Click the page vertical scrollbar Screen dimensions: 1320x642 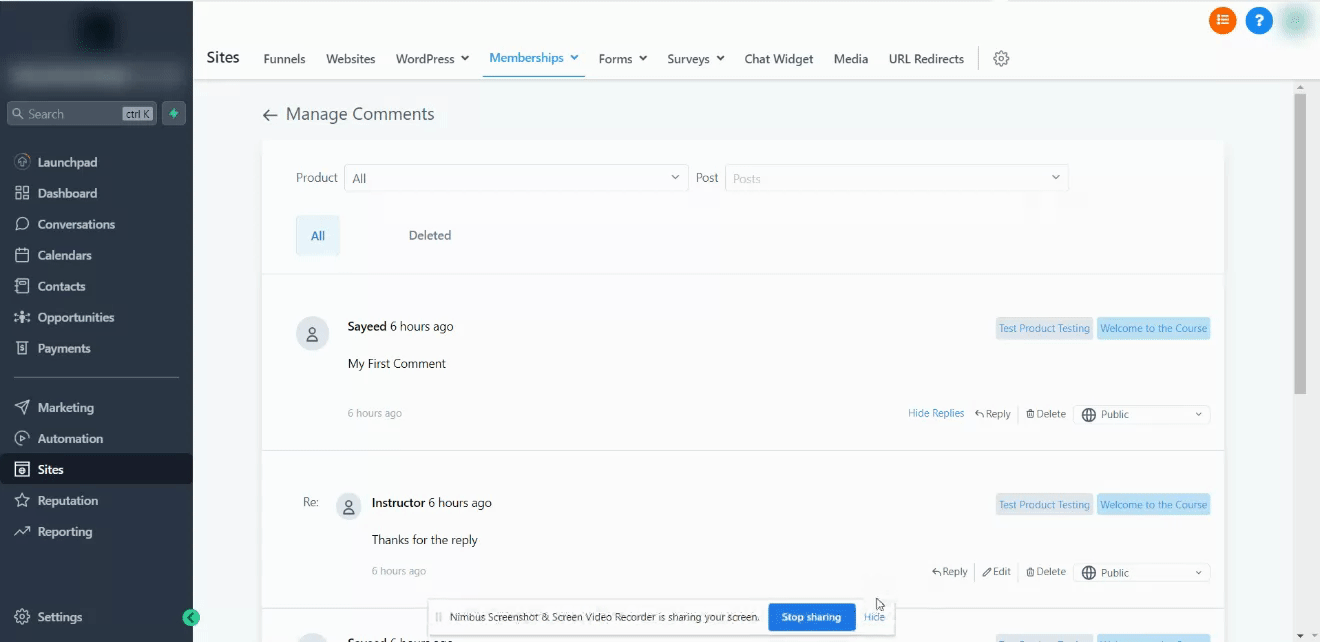point(1300,243)
